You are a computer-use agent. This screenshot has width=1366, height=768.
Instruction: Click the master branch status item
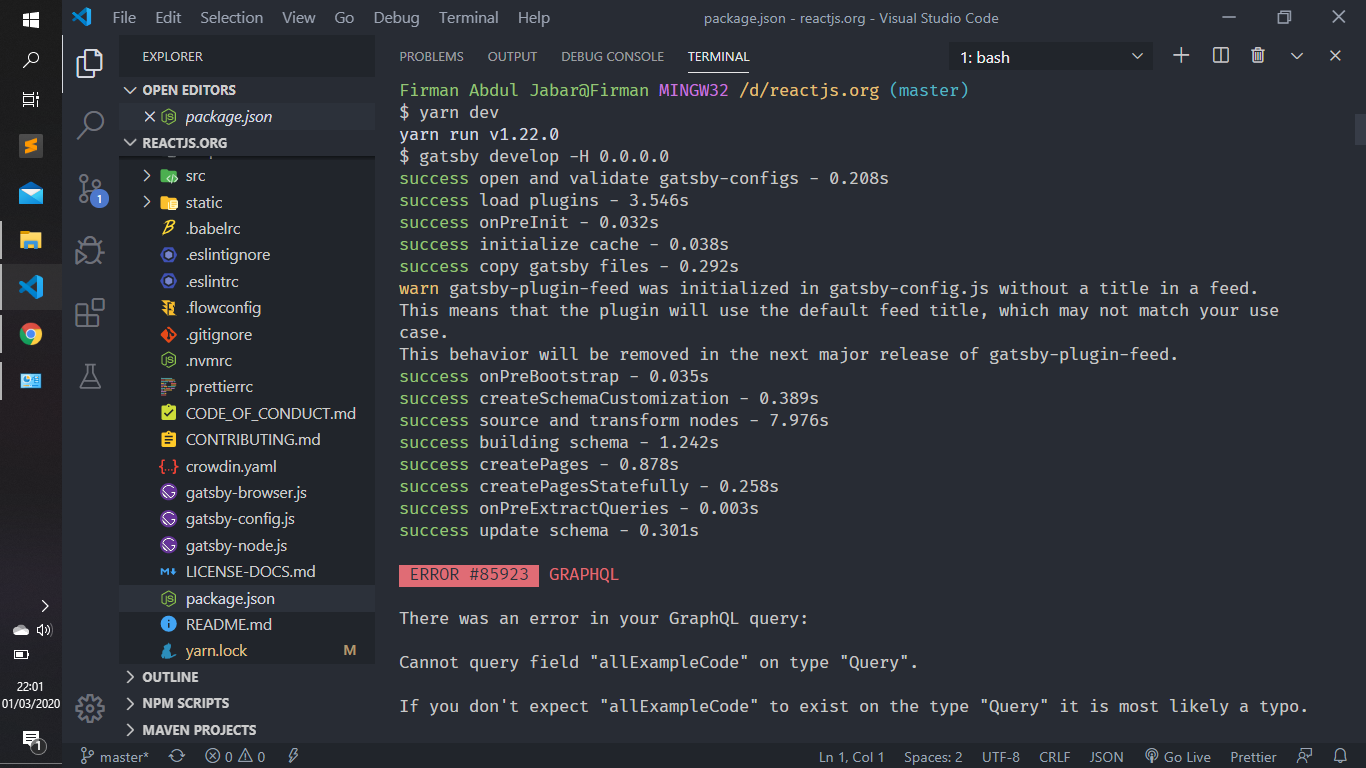[114, 757]
